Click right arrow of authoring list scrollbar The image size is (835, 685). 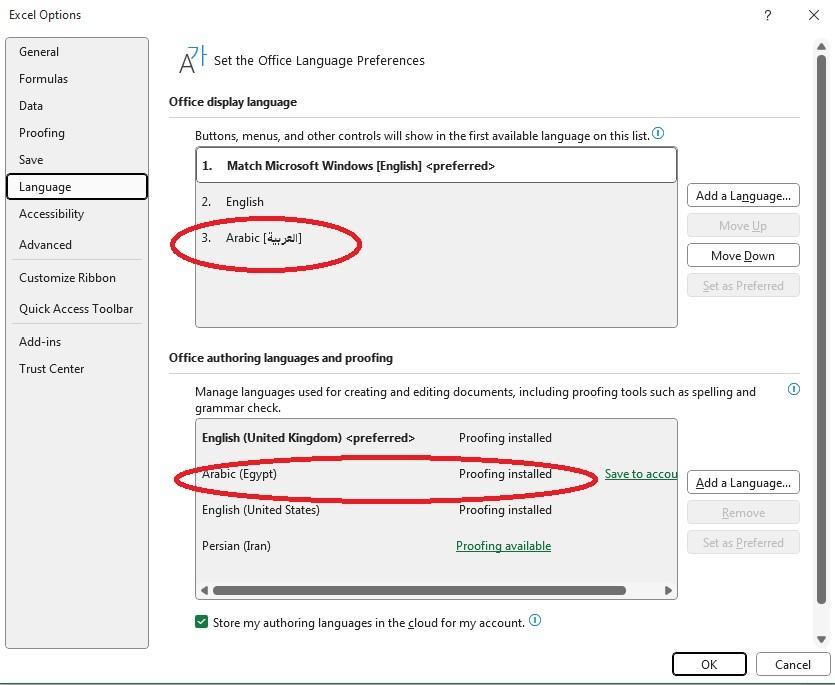668,590
